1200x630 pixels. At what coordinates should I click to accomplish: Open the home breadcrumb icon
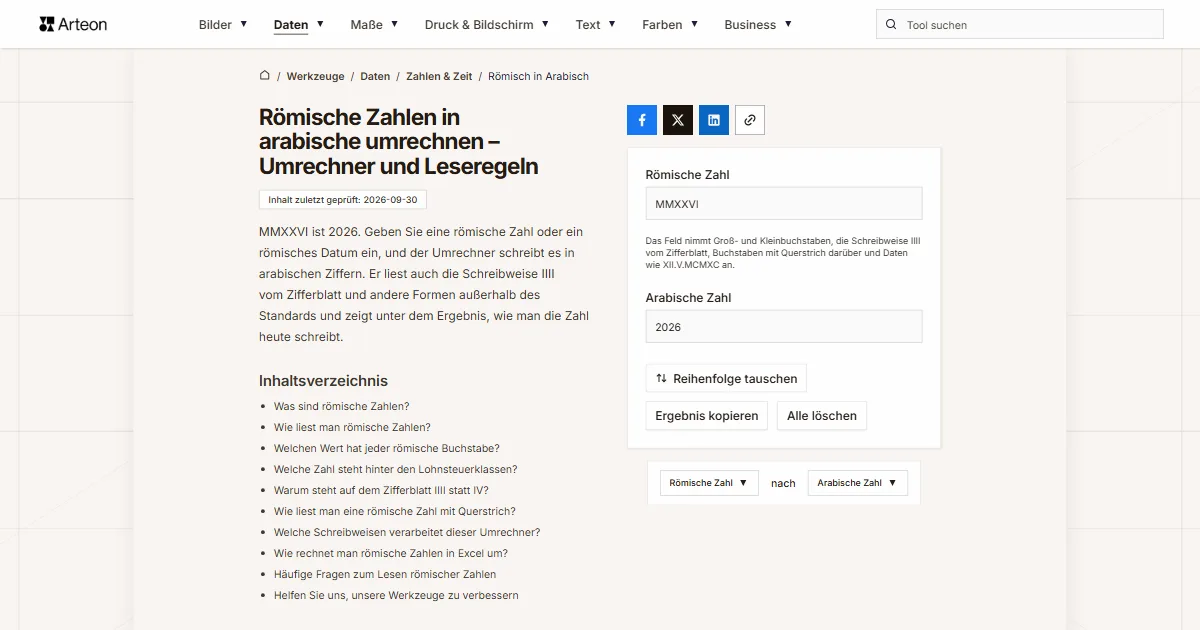265,76
